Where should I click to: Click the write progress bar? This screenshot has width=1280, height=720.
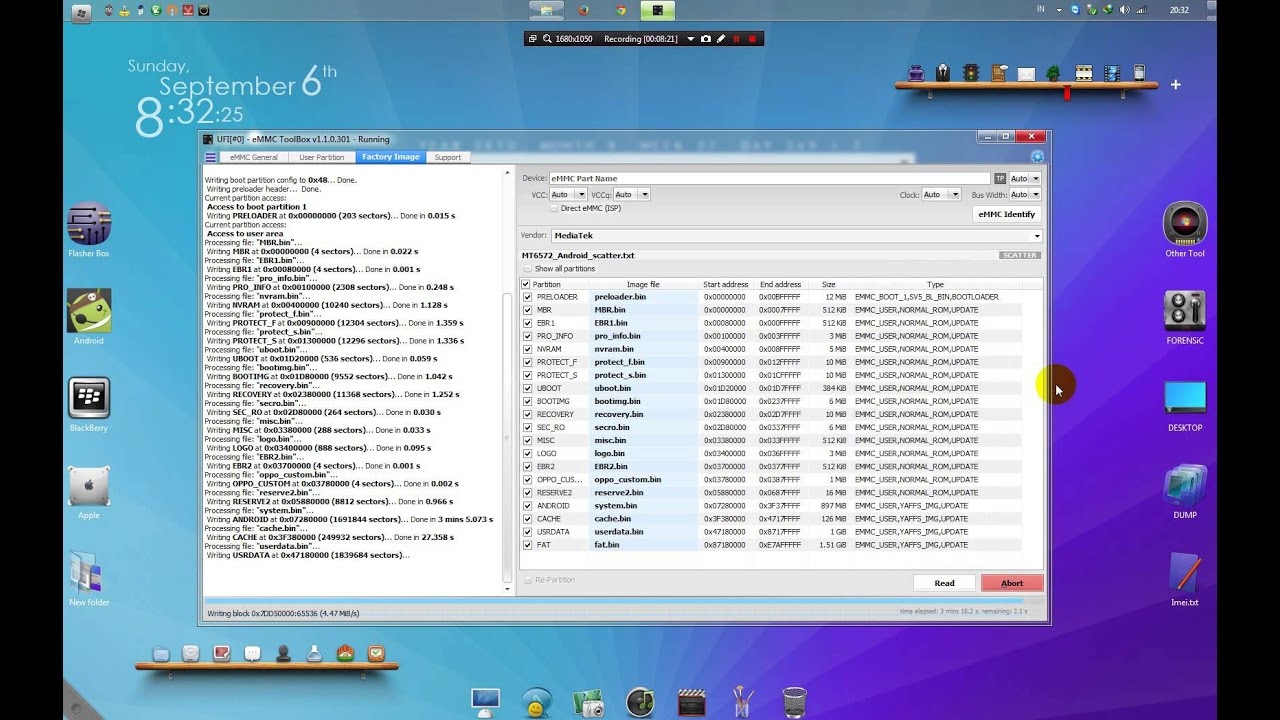pos(625,601)
